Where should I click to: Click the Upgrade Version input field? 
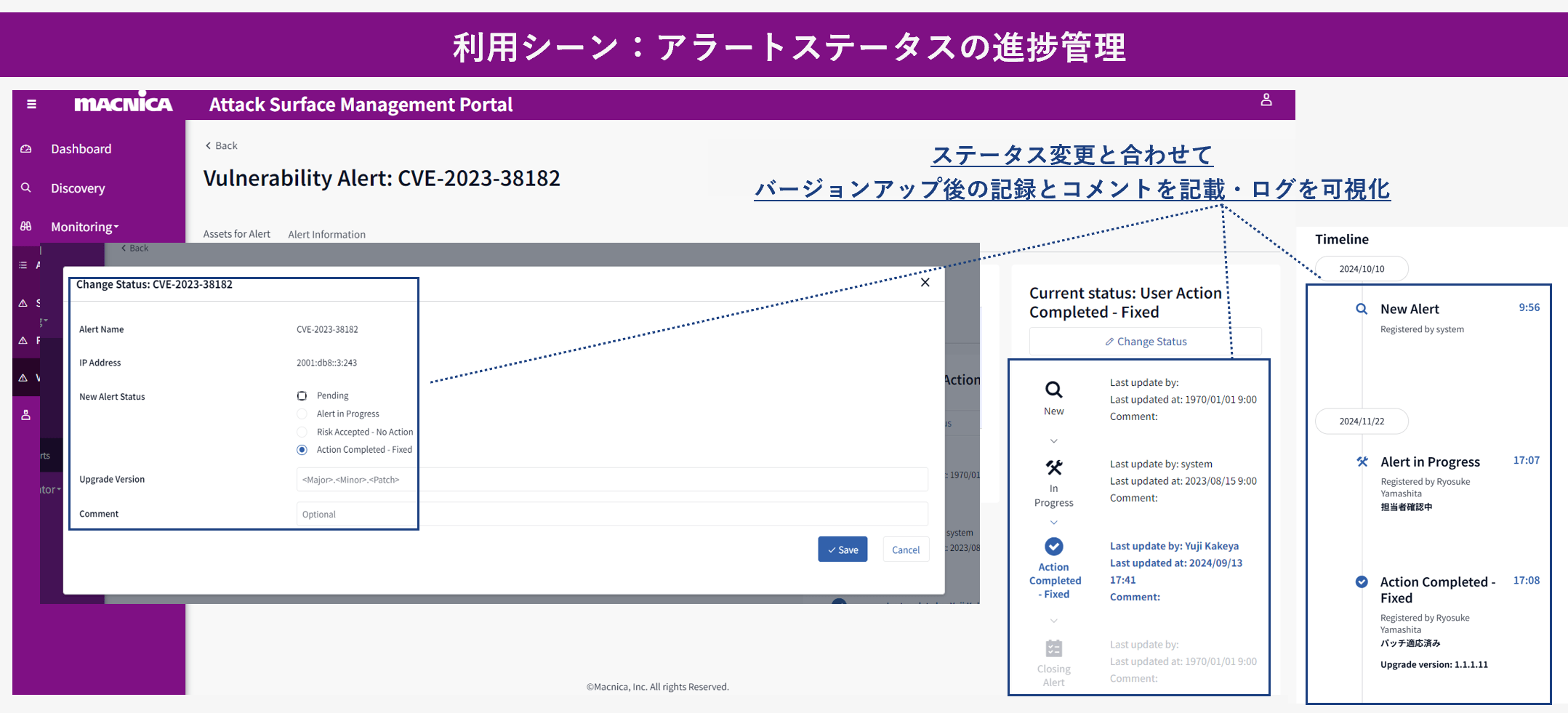point(611,480)
